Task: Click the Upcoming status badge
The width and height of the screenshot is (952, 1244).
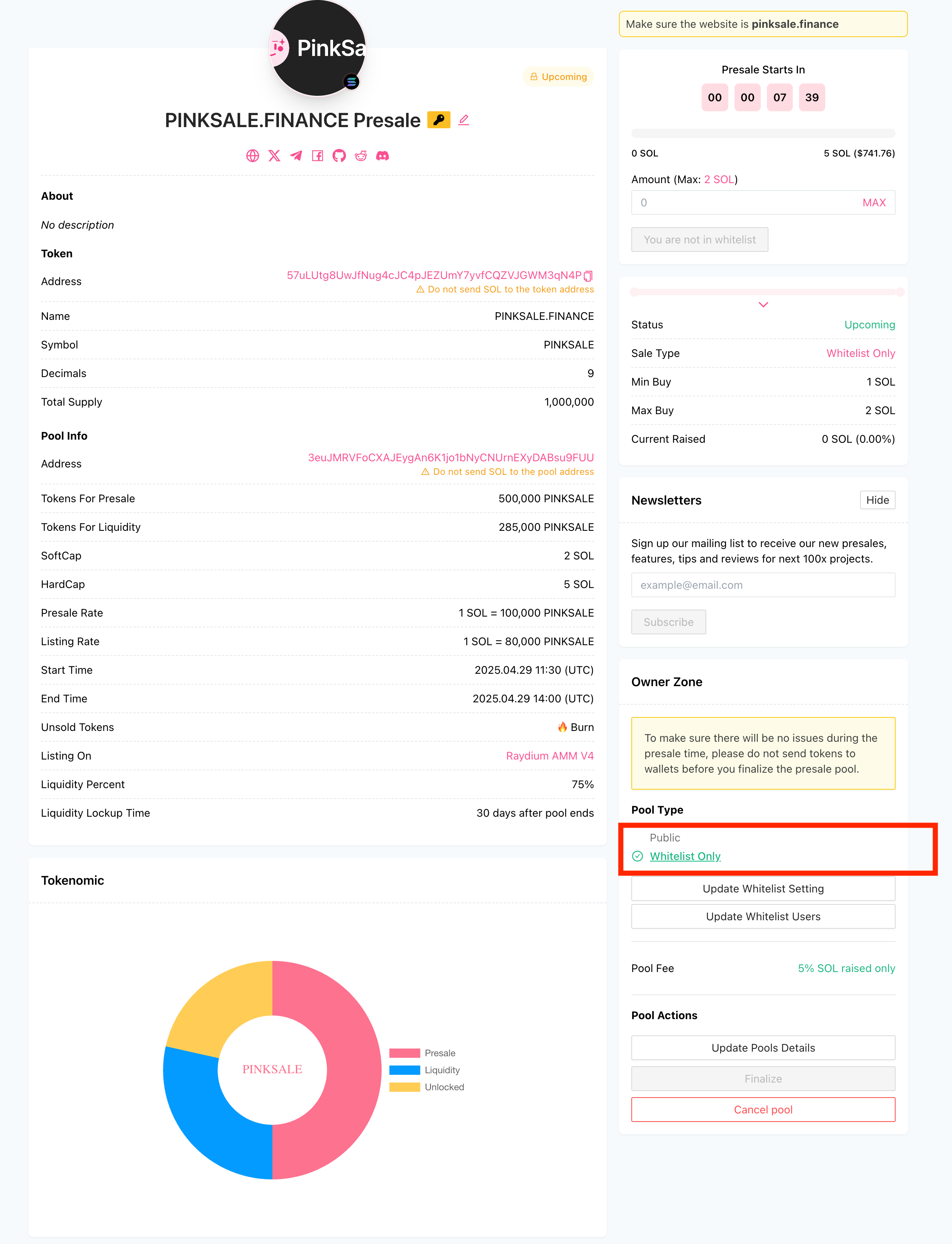Action: point(558,76)
